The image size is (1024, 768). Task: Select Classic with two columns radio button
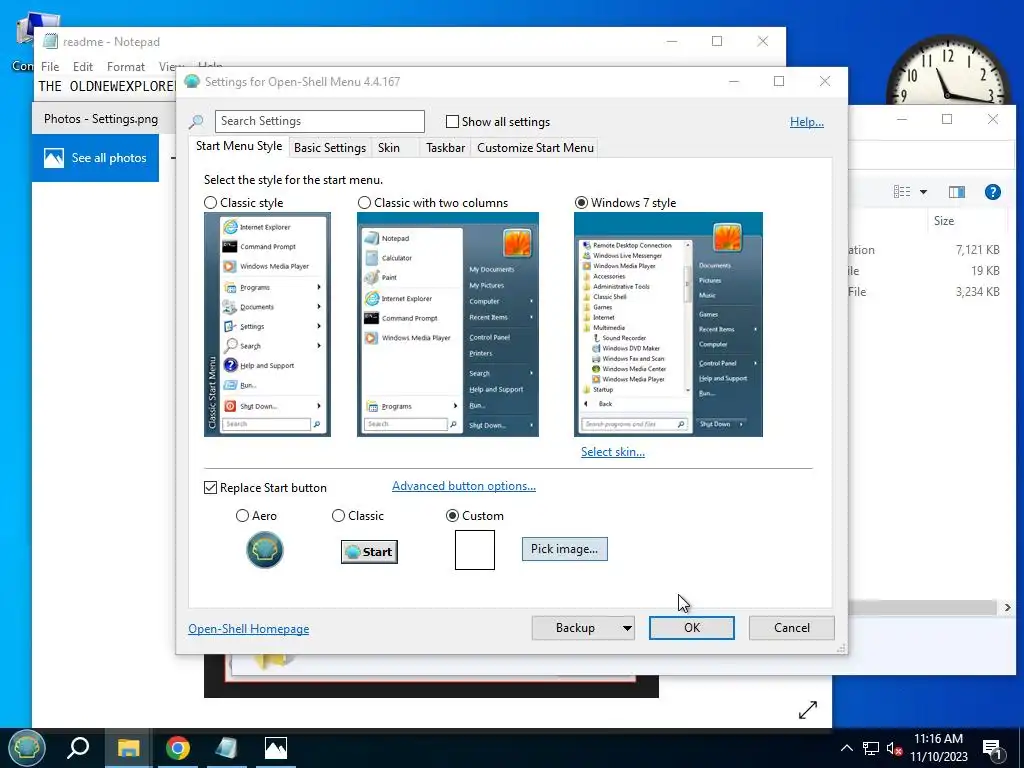pos(364,203)
